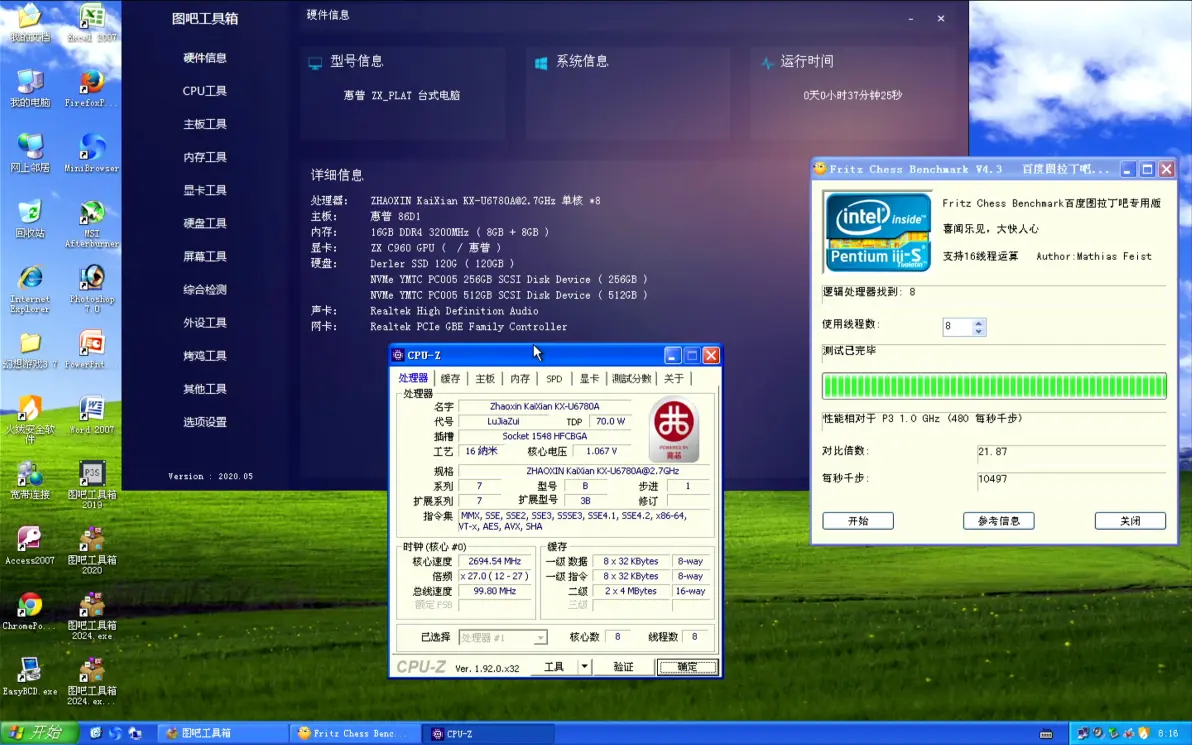Open the Internet Explorer desktop icon
The width and height of the screenshot is (1192, 745).
point(30,289)
